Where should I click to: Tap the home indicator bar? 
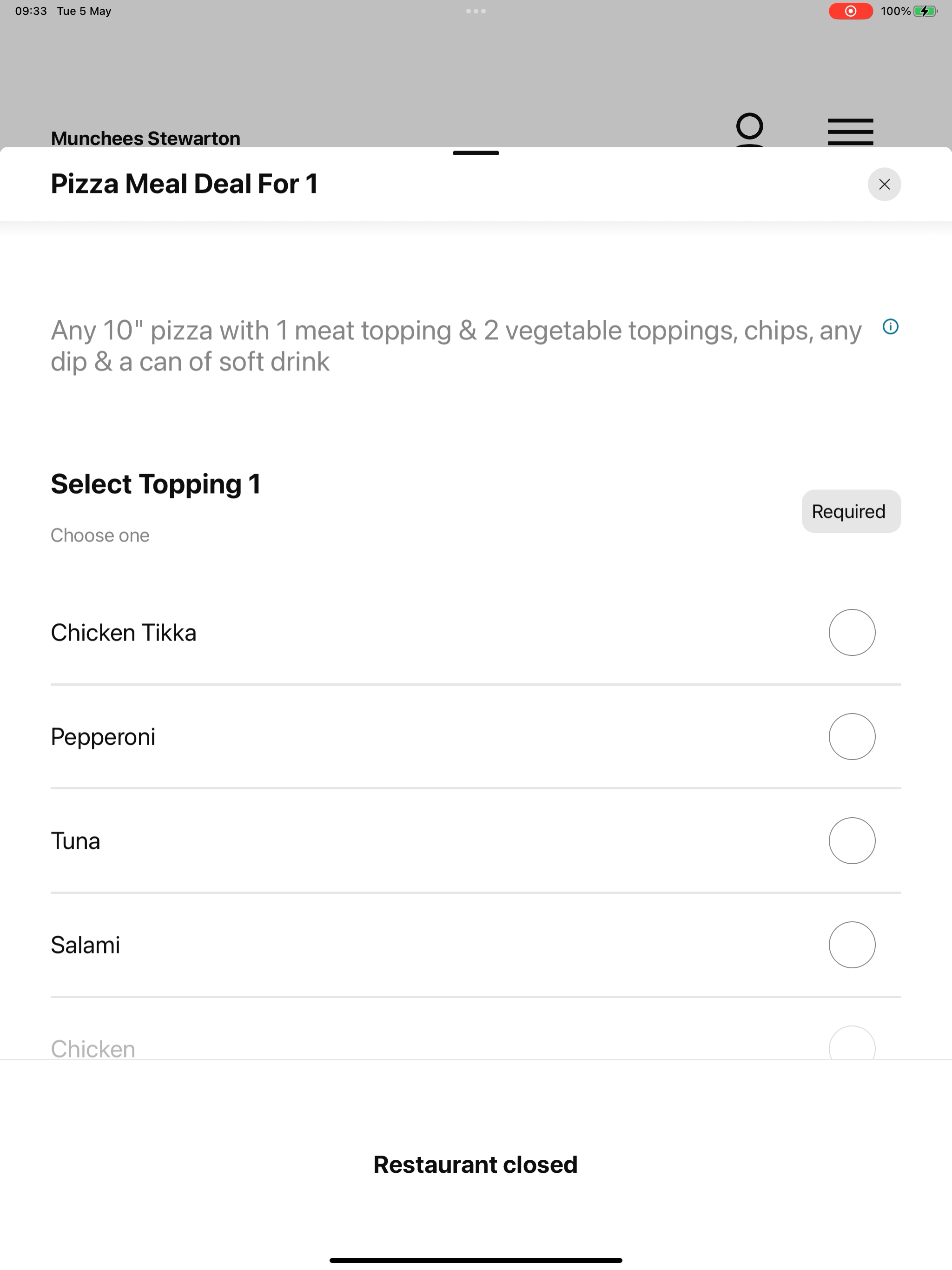476,1260
